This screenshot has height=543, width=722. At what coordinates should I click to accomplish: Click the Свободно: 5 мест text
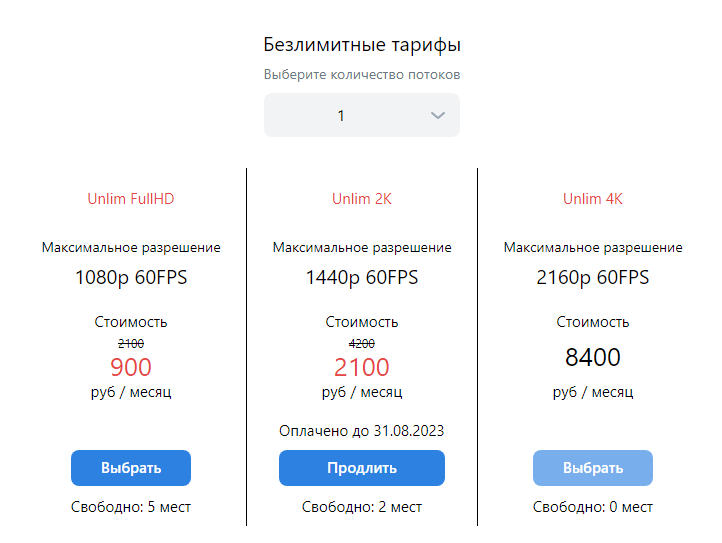click(131, 507)
